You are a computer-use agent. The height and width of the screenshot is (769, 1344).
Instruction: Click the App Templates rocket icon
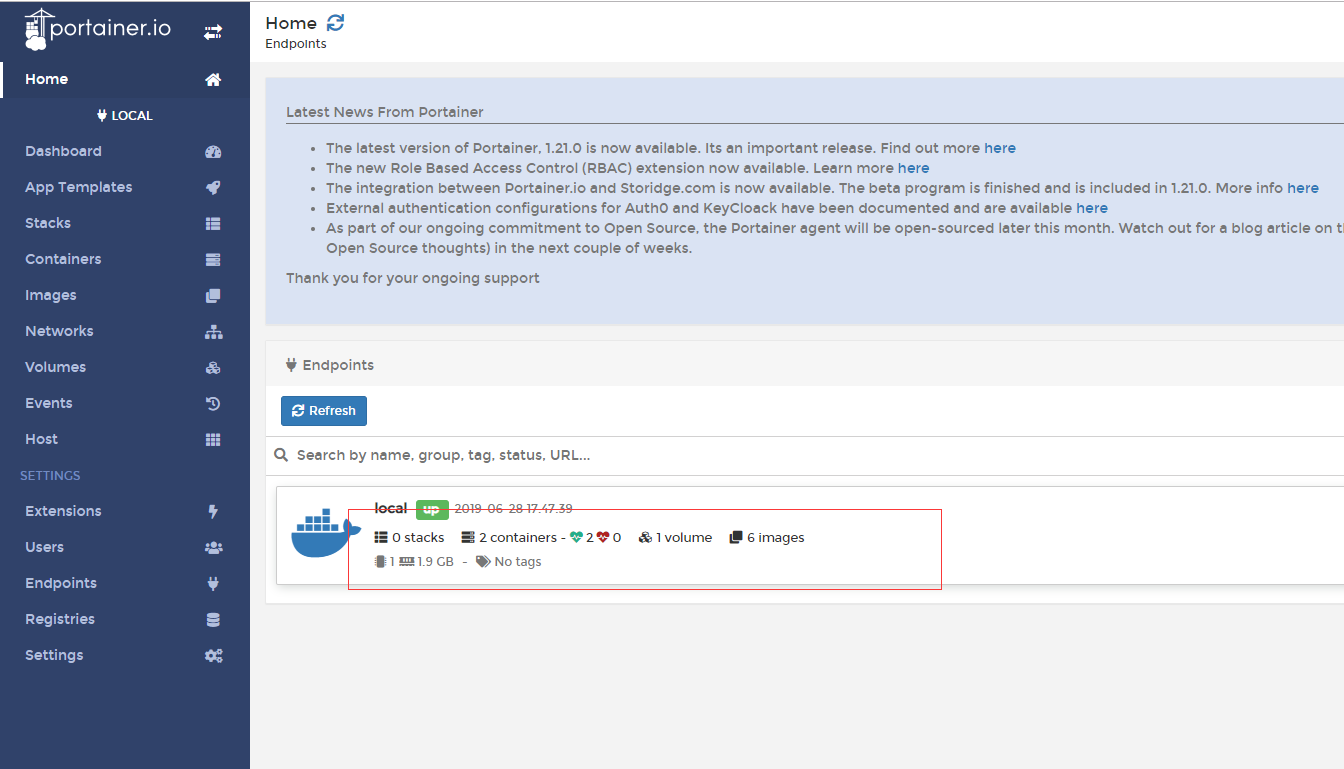point(213,188)
